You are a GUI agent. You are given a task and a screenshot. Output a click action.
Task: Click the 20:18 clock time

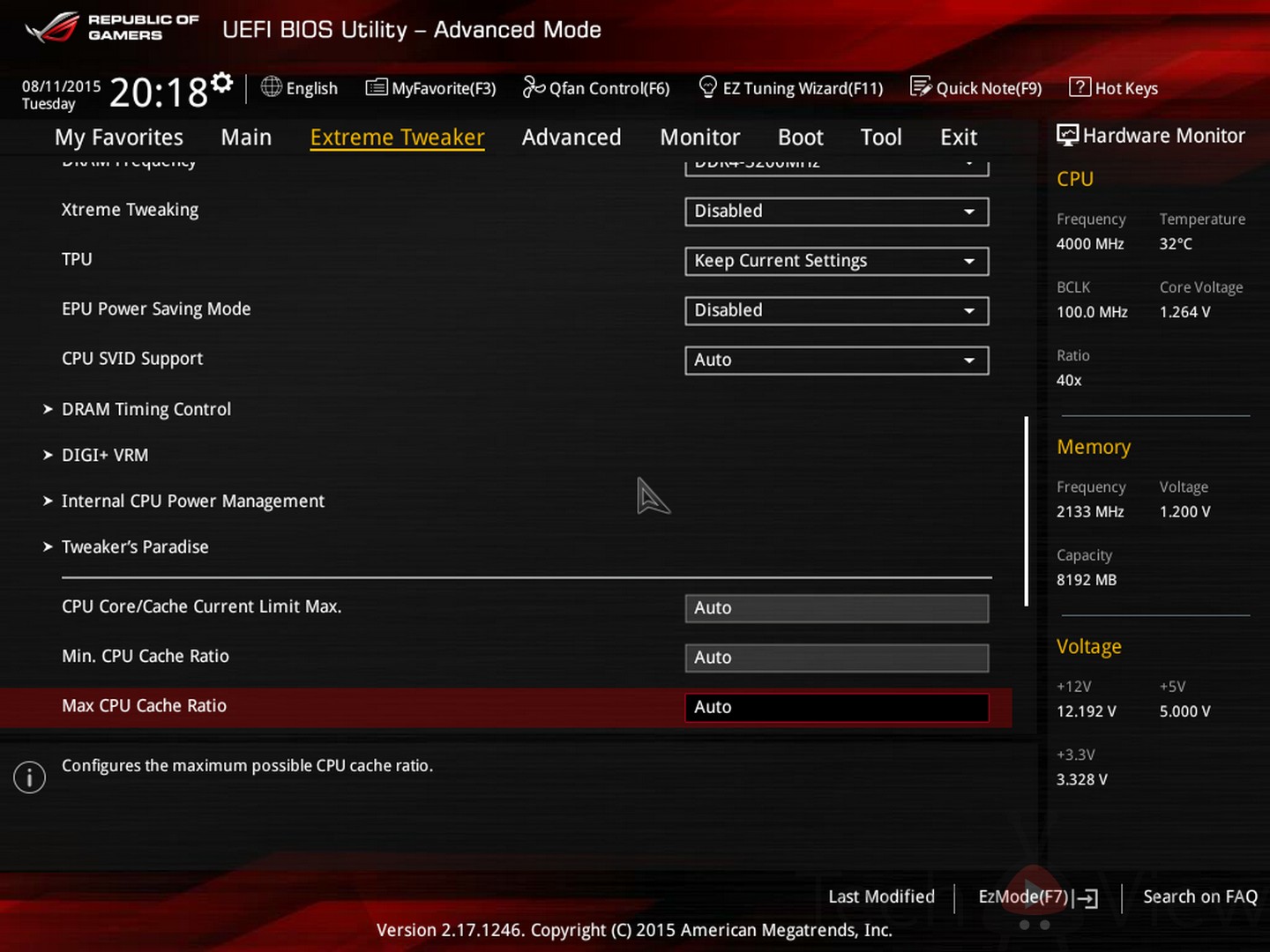tap(159, 92)
